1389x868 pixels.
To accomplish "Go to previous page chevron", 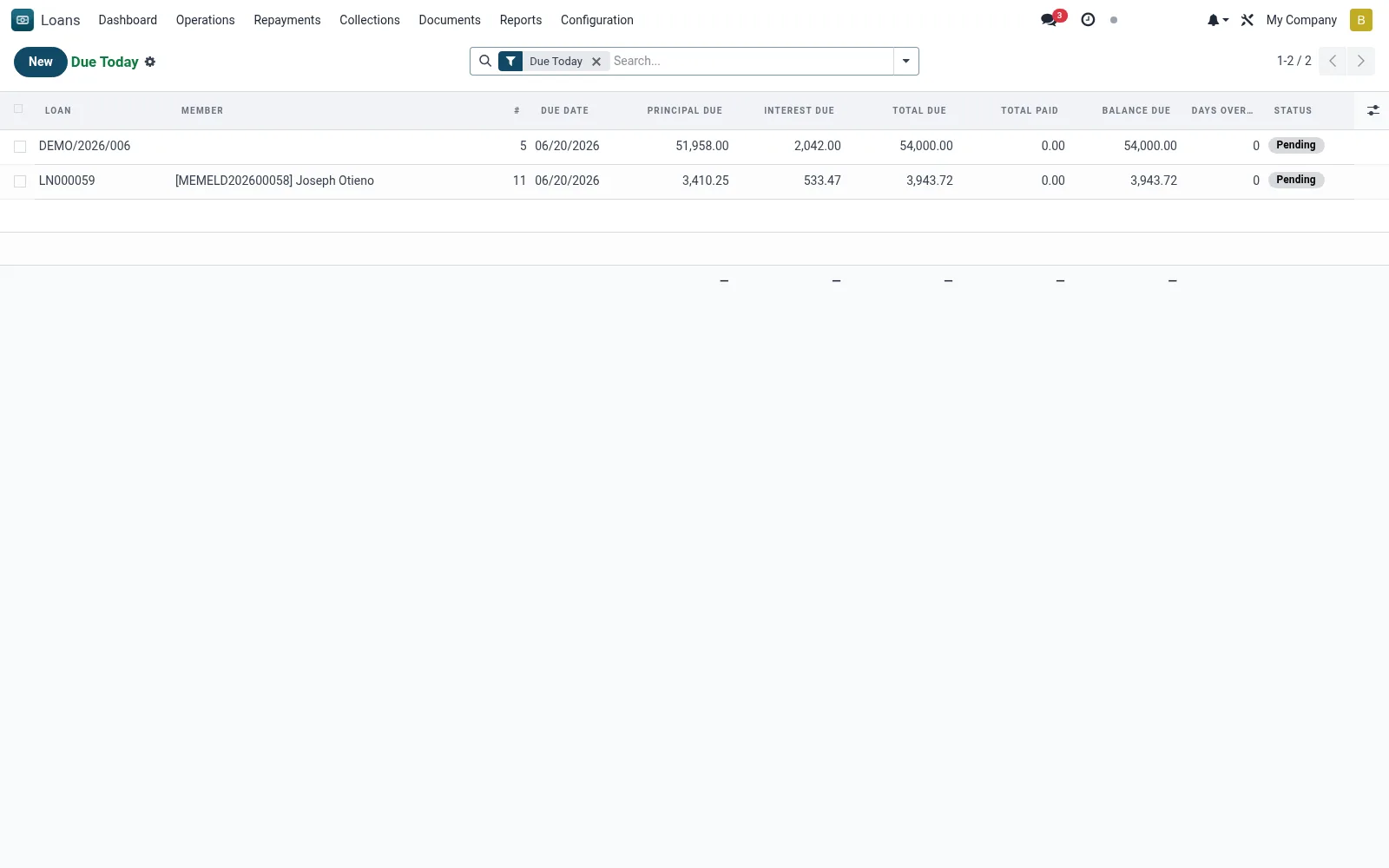I will click(x=1333, y=61).
